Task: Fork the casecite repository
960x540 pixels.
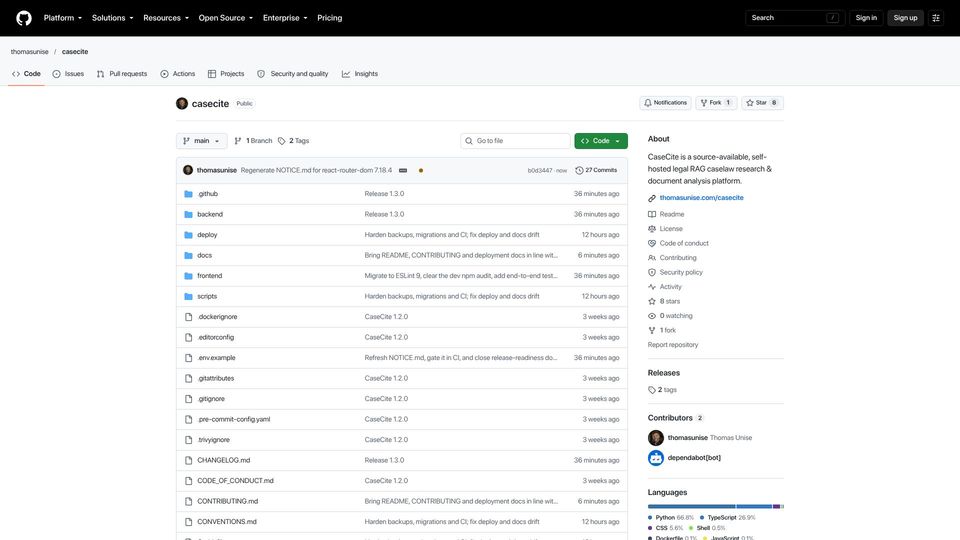Action: (x=716, y=103)
